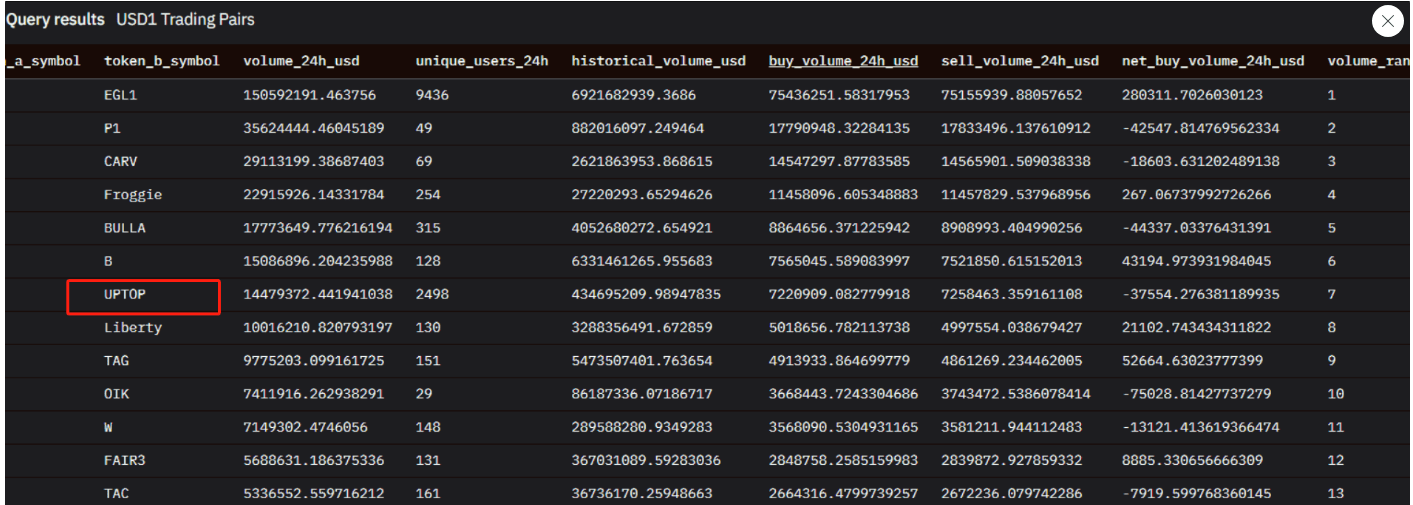
Task: Click volume value 29113199.38687403
Action: click(313, 162)
